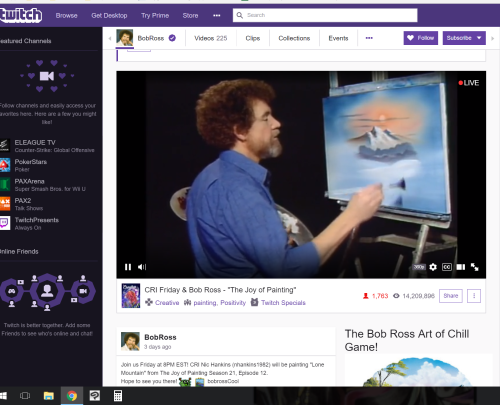Click the Twitch logo
Screen dimensions: 500x405
click(21, 15)
